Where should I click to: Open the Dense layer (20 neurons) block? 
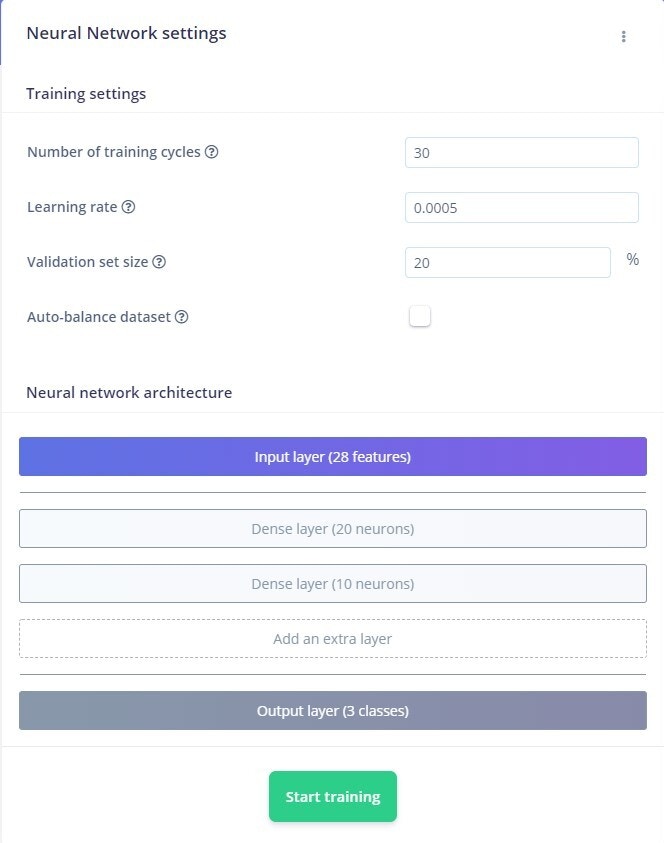point(333,528)
